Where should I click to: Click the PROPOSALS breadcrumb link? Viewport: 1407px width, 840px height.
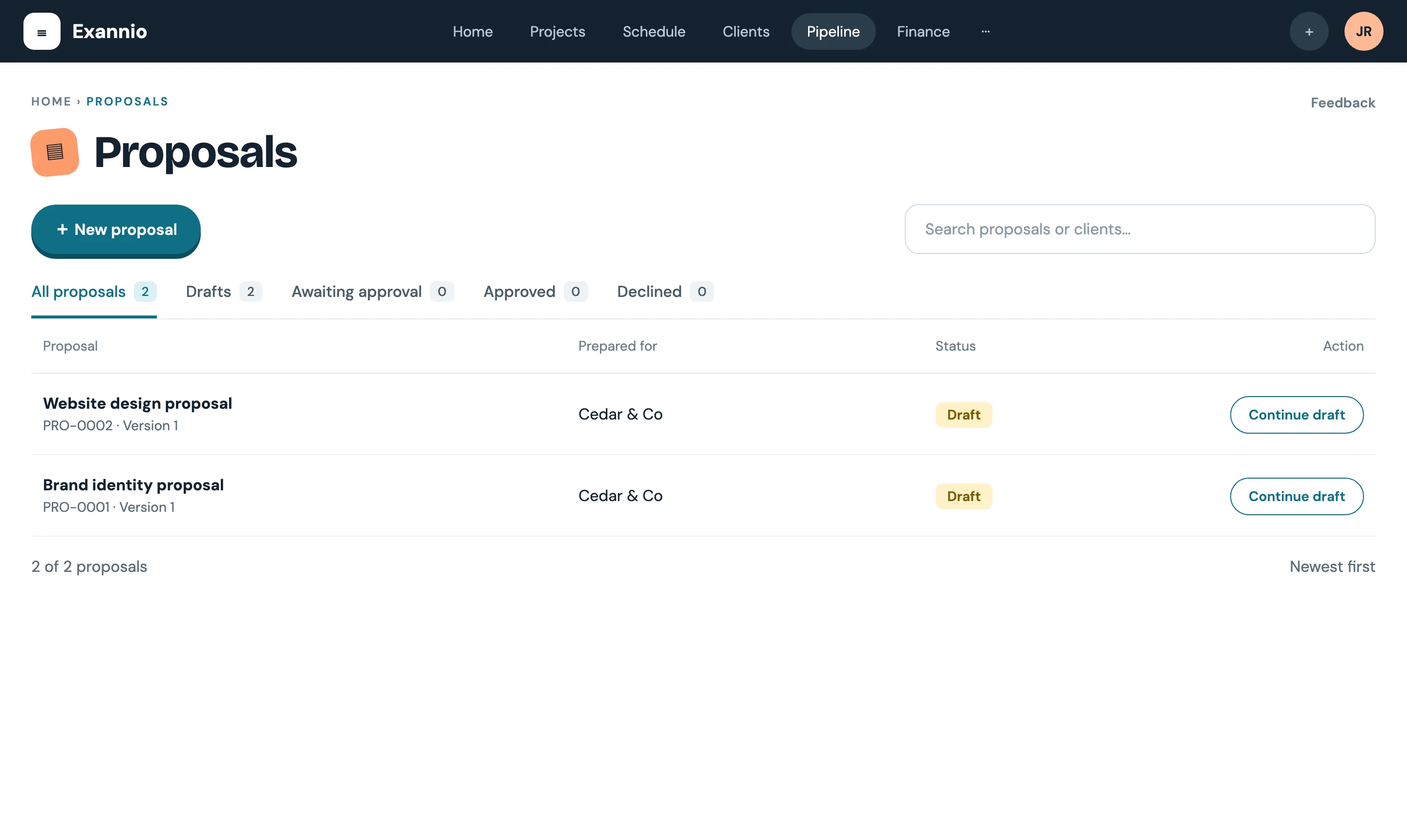pyautogui.click(x=128, y=101)
